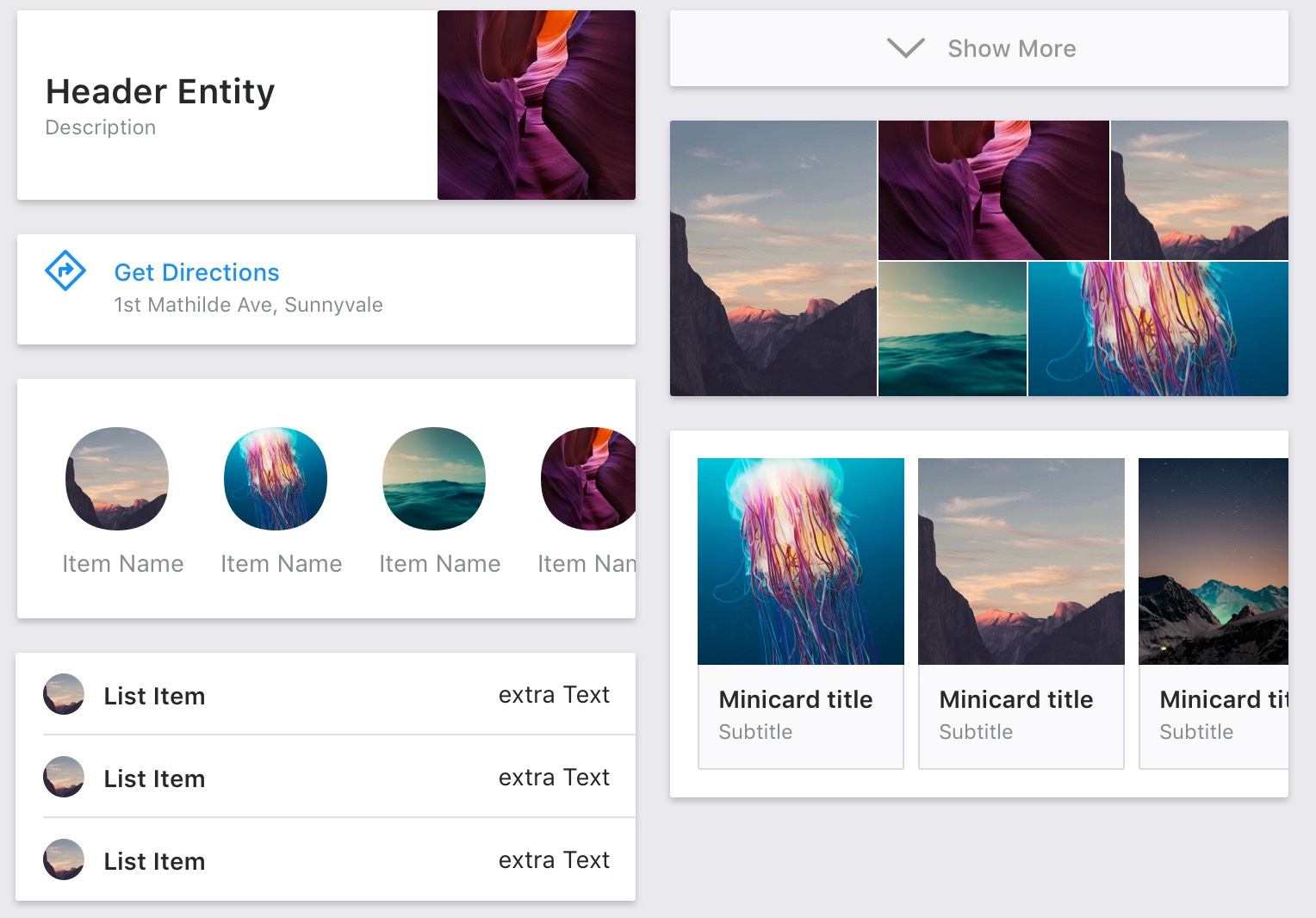Open the ocean photo in gallery grid
This screenshot has width=1316, height=918.
coord(952,329)
